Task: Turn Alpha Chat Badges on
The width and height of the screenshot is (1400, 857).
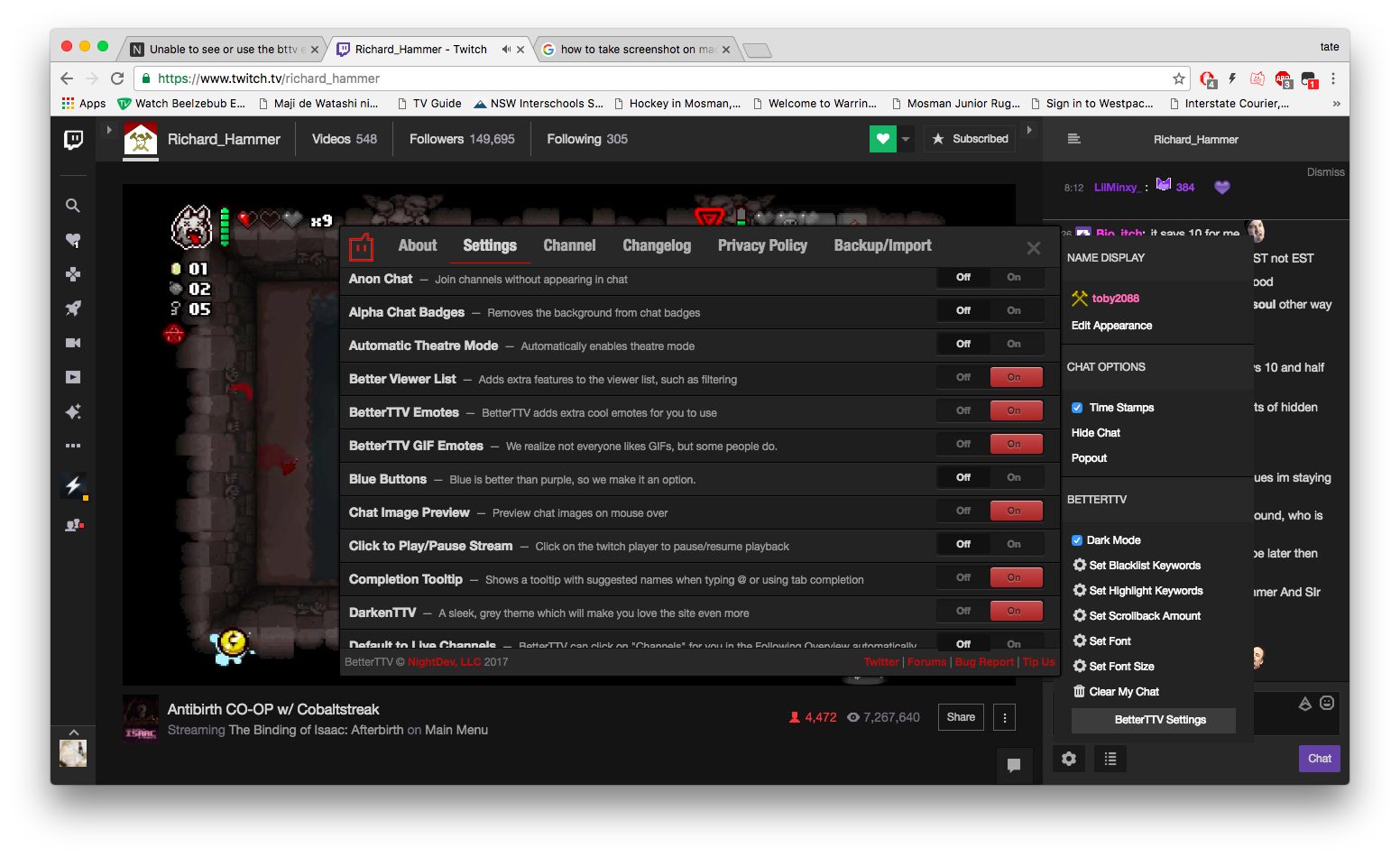Action: point(1015,311)
